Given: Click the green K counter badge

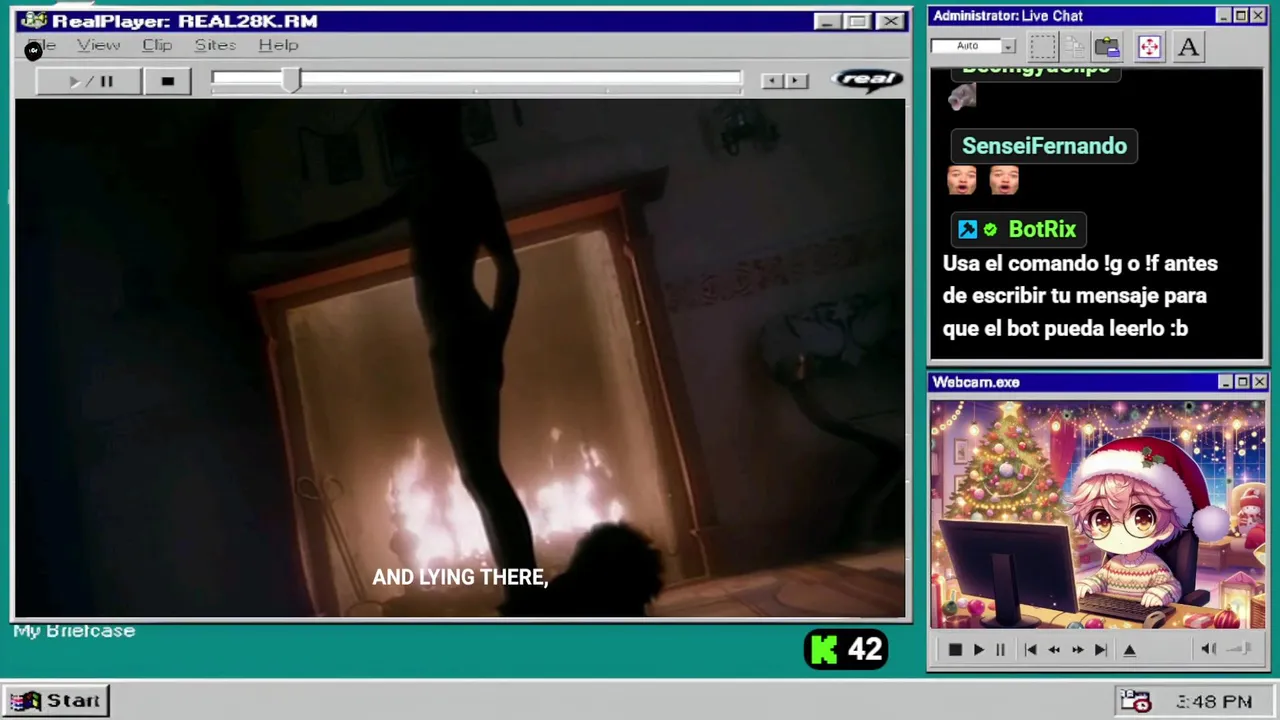Looking at the screenshot, I should 846,650.
